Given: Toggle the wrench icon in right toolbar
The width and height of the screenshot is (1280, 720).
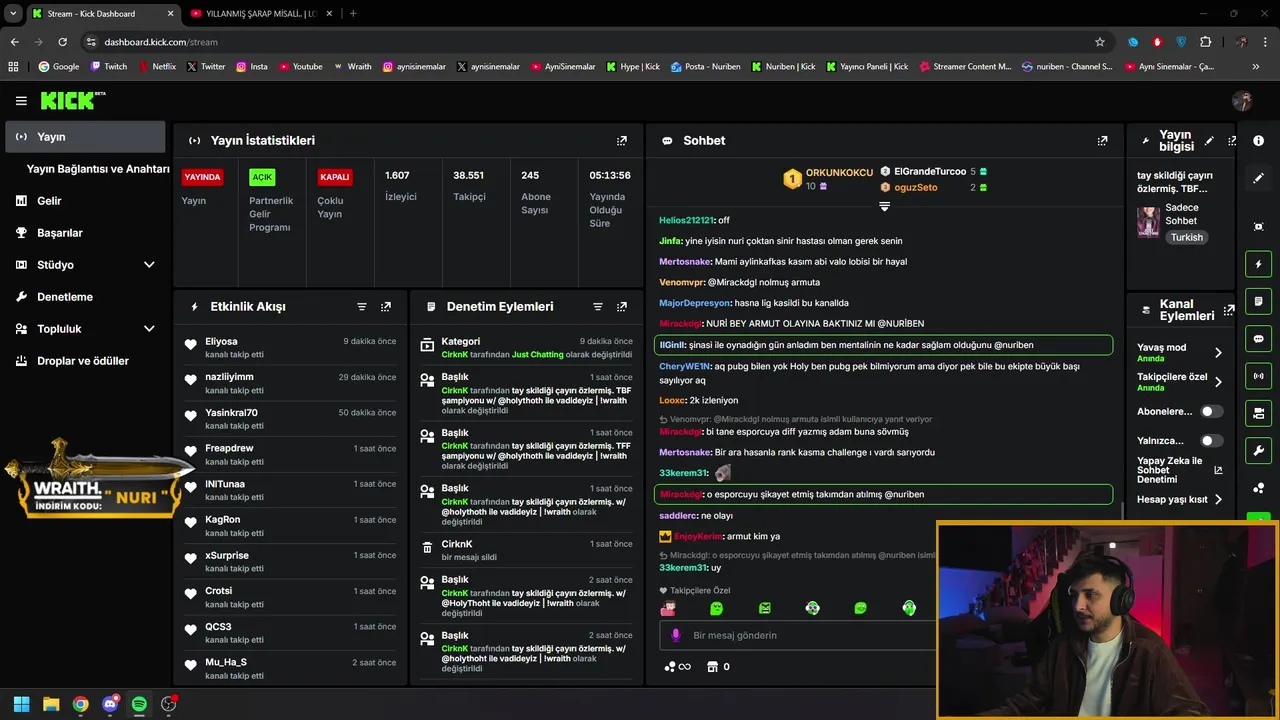Looking at the screenshot, I should pos(1259,450).
